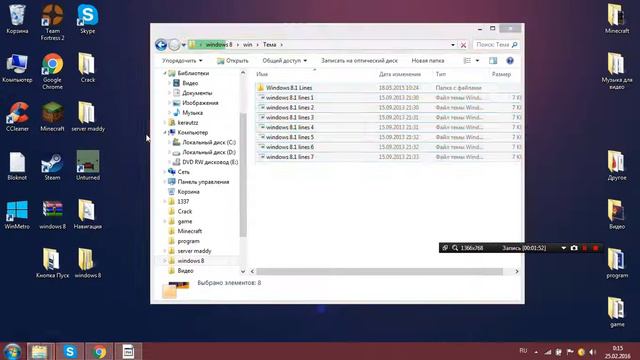Screen dimensions: 640x360
Task: Open the Minecraft block desktop shortcut
Action: pyautogui.click(x=52, y=116)
